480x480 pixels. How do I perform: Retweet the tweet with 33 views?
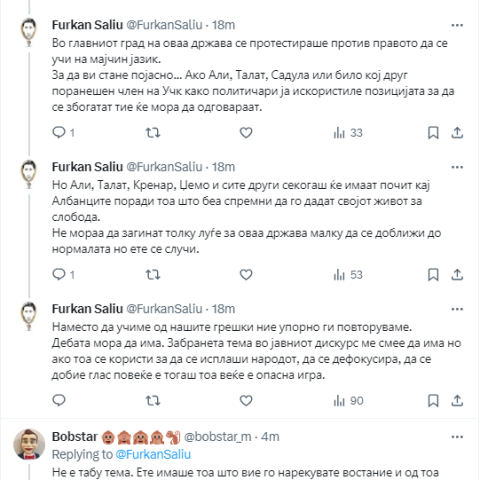(153, 133)
